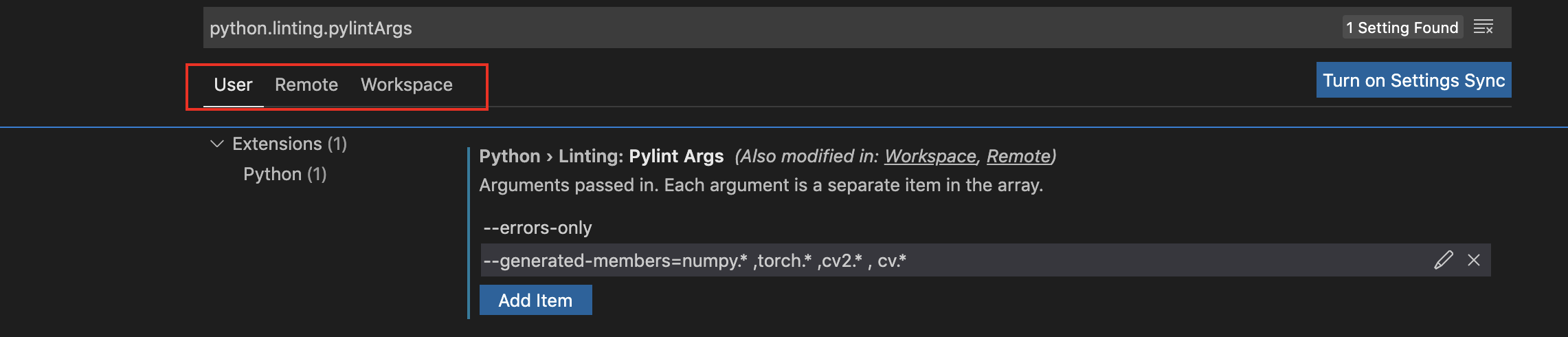Switch to the User settings tab
The width and height of the screenshot is (1568, 337).
233,85
